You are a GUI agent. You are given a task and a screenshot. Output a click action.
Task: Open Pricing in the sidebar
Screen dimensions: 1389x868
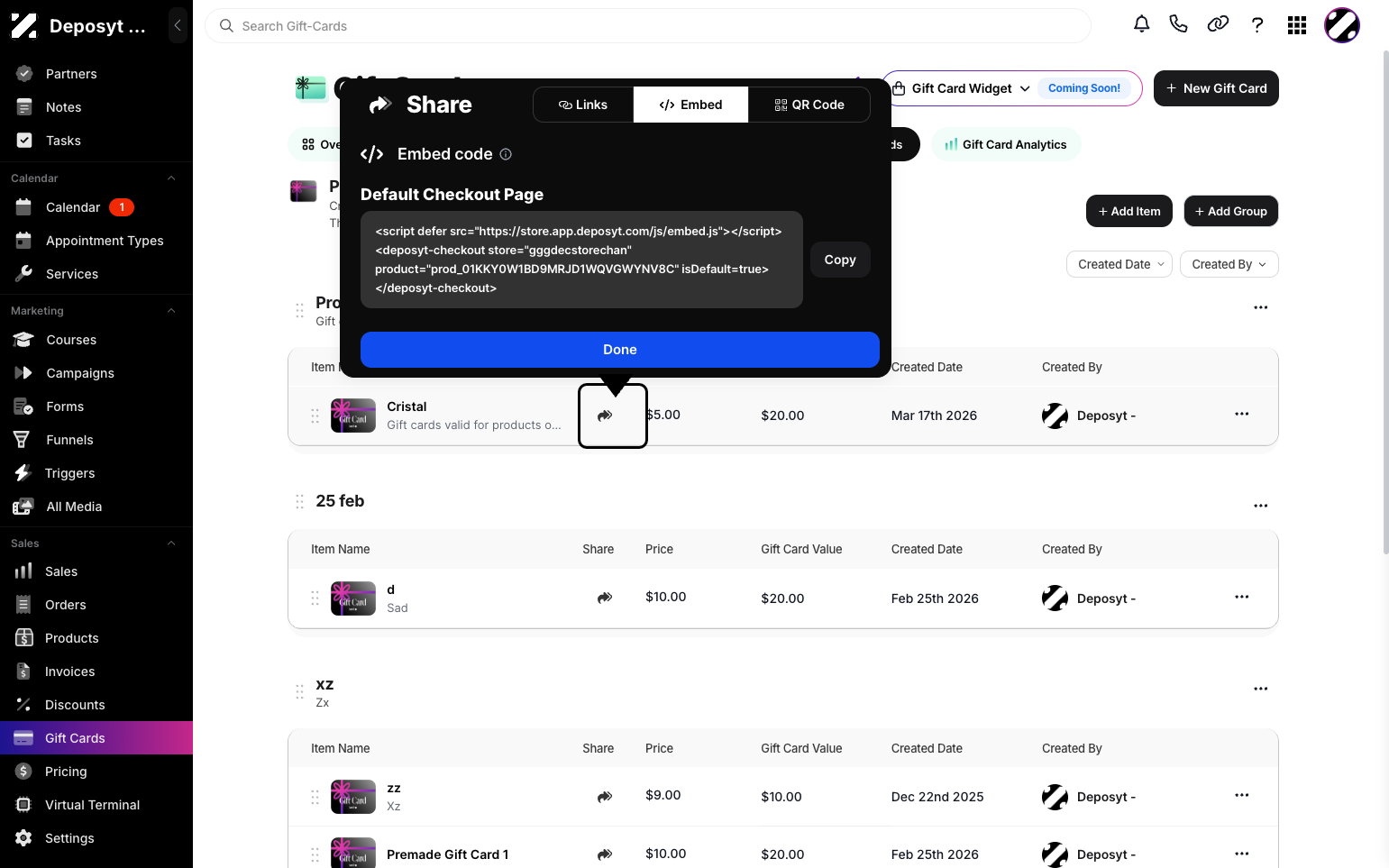pos(96,772)
